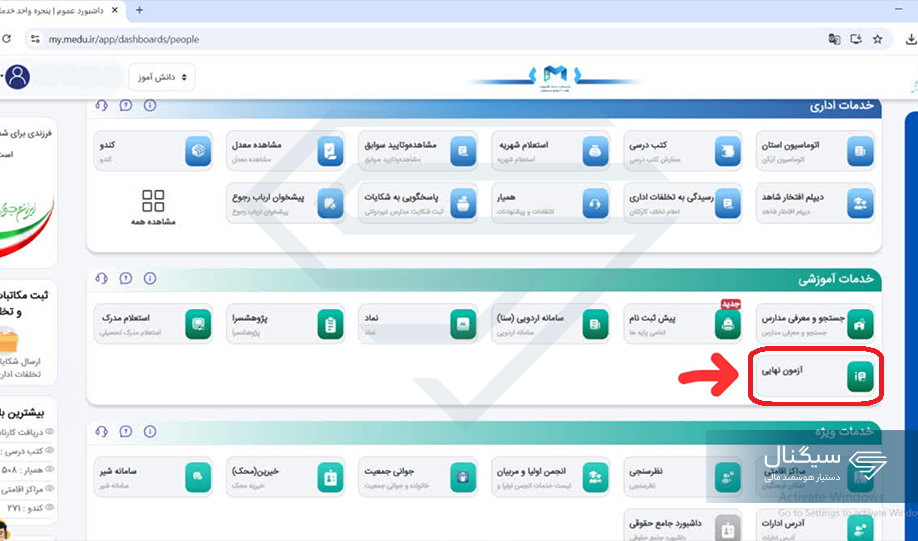The height and width of the screenshot is (541, 918).
Task: Click the همیار headset icon
Action: click(x=595, y=203)
